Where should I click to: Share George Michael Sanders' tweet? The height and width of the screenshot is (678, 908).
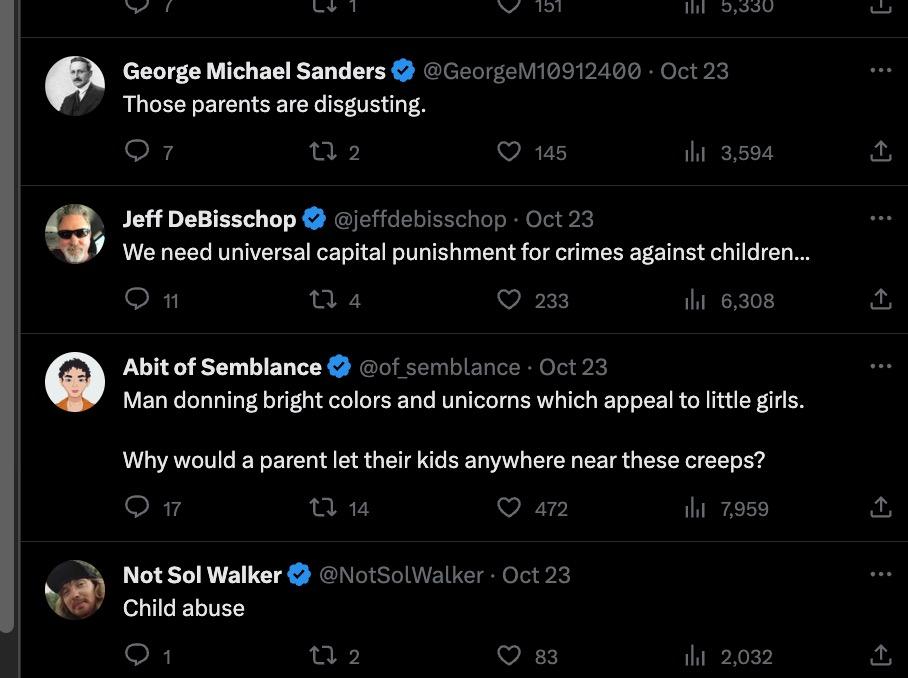880,152
